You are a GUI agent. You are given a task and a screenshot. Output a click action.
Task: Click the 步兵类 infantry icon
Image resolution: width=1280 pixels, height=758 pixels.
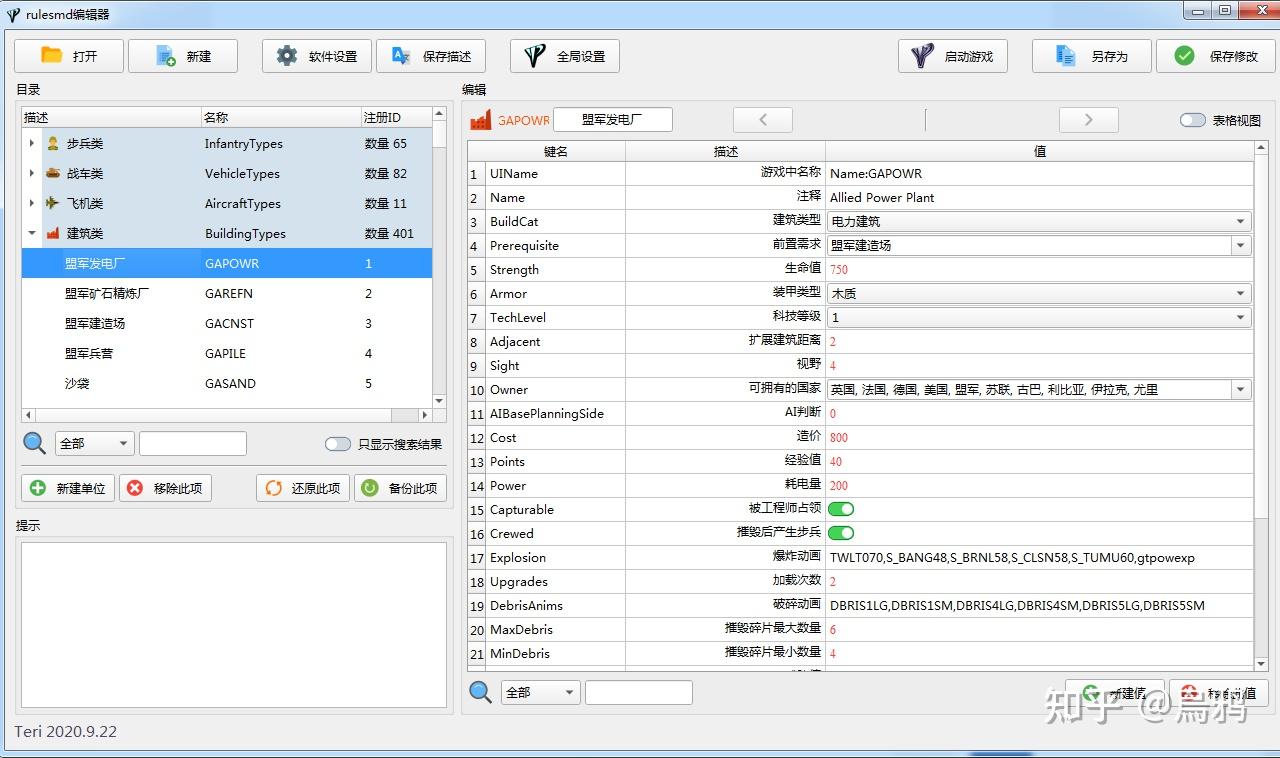pos(53,144)
